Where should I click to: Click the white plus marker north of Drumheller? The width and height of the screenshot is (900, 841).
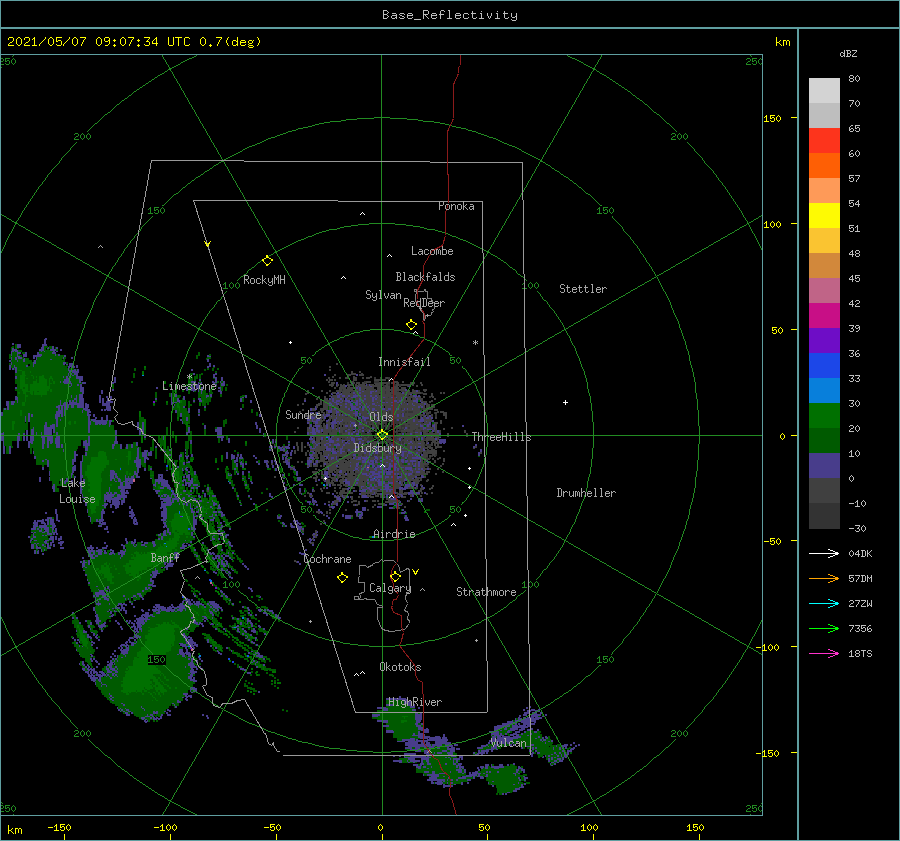(x=565, y=402)
